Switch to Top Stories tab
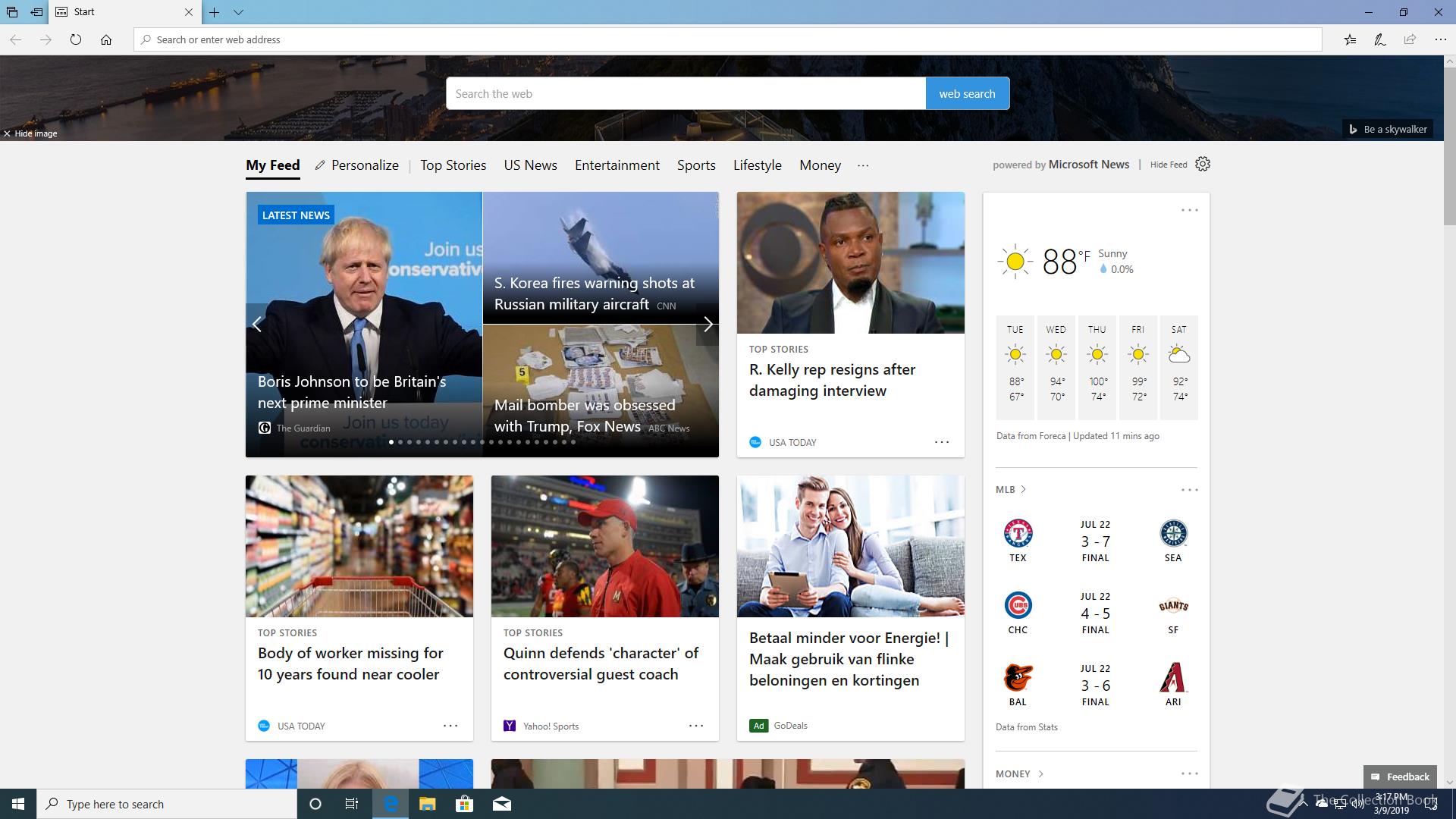Screen dimensions: 1456x819 [x=453, y=165]
